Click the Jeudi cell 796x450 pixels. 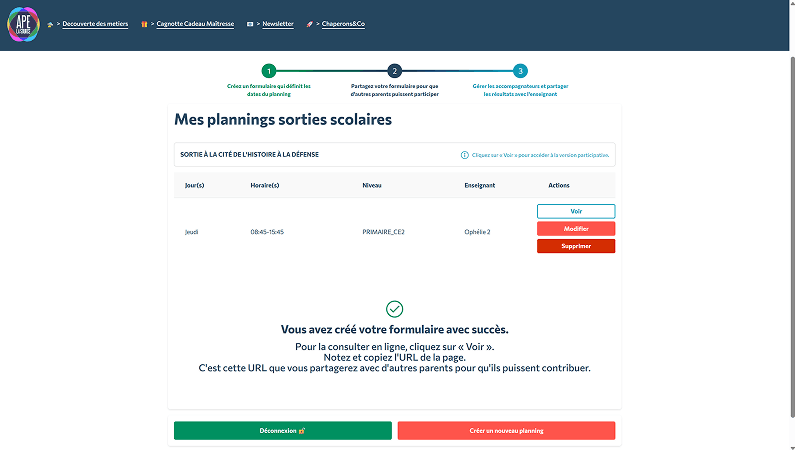coord(191,232)
